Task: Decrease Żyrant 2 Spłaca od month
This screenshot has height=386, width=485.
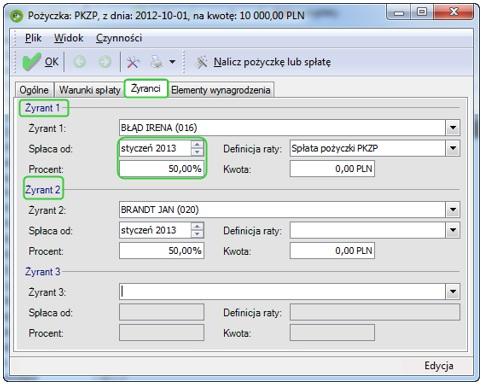Action: [x=197, y=234]
